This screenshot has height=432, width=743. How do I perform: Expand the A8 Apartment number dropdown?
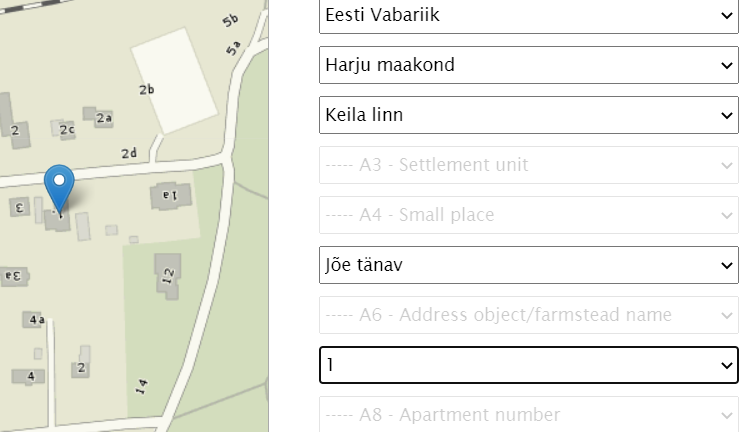pyautogui.click(x=529, y=414)
